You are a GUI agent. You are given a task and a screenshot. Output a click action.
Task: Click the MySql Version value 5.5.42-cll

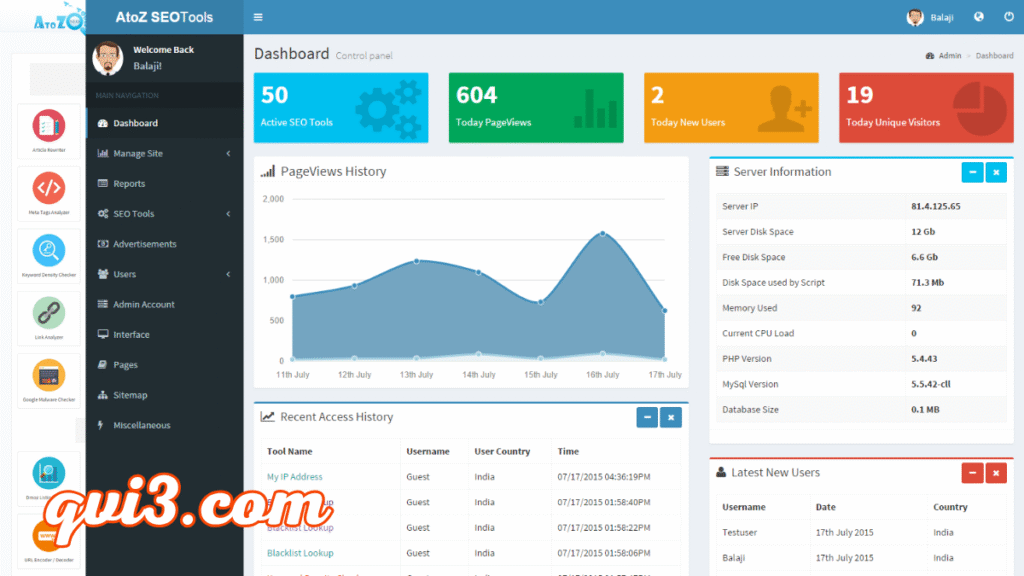[931, 385]
